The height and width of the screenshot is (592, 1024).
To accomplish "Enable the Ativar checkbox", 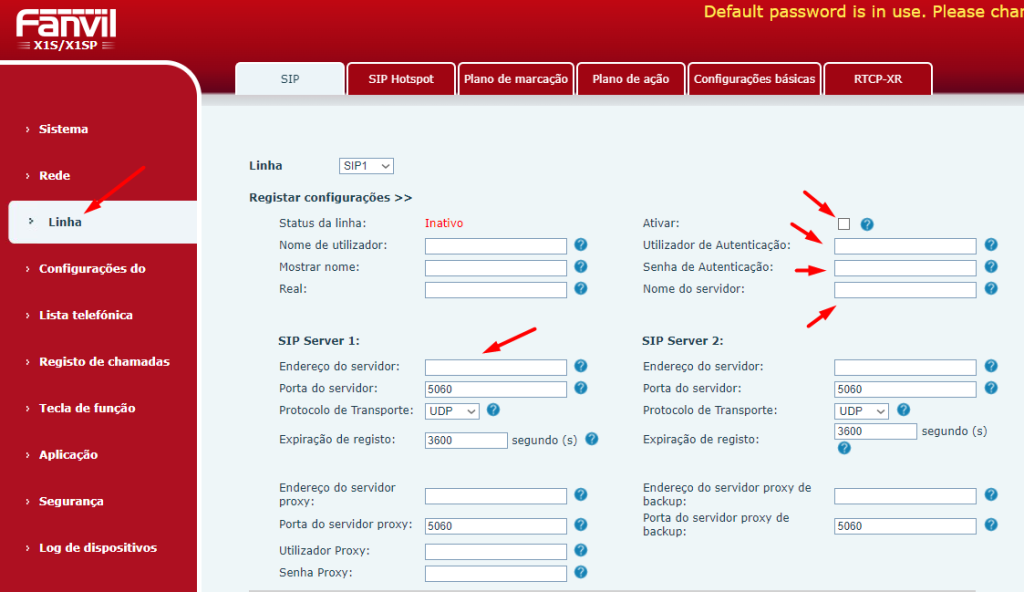I will pos(844,223).
